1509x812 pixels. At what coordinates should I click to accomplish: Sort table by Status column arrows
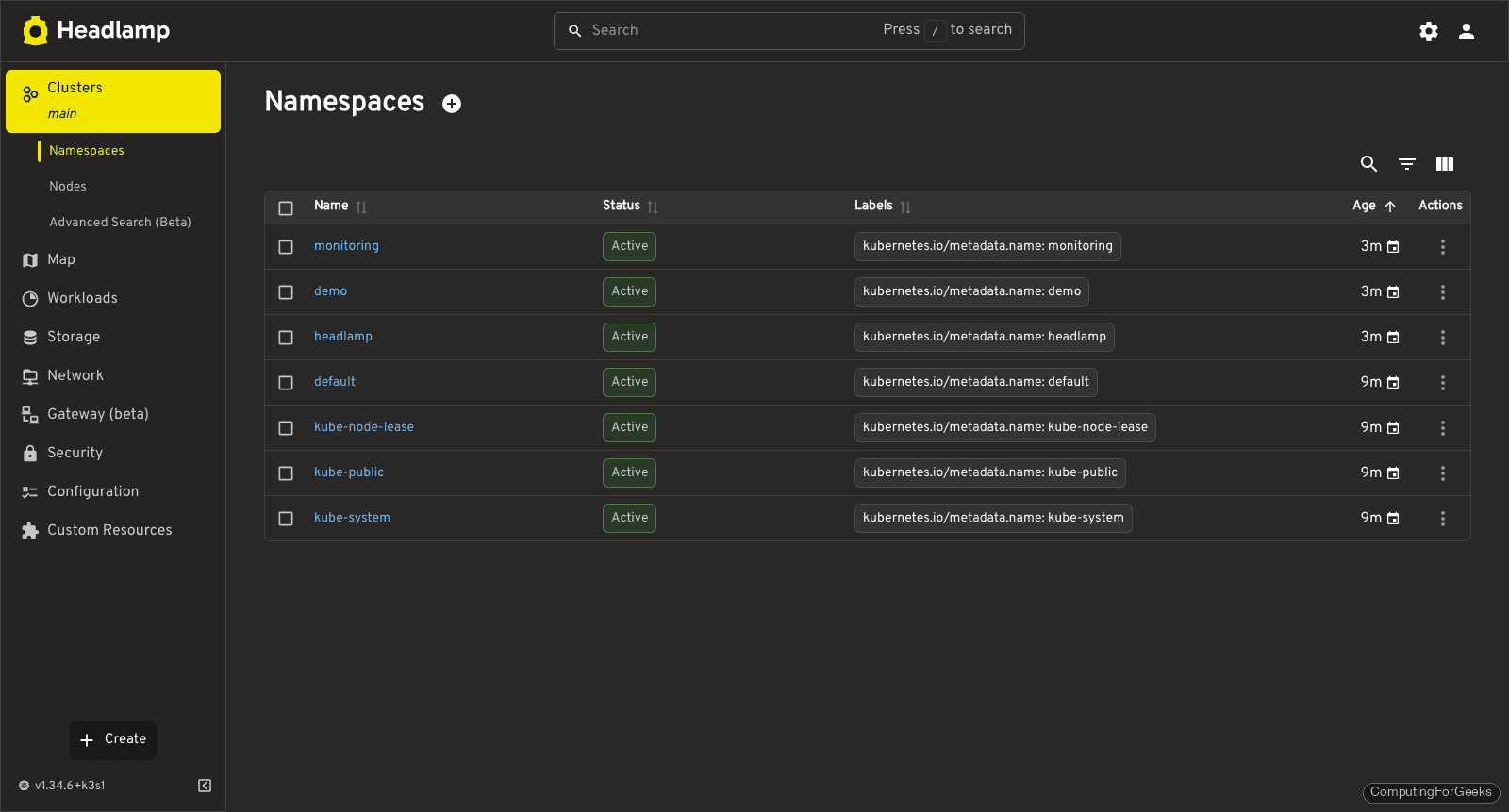coord(653,207)
